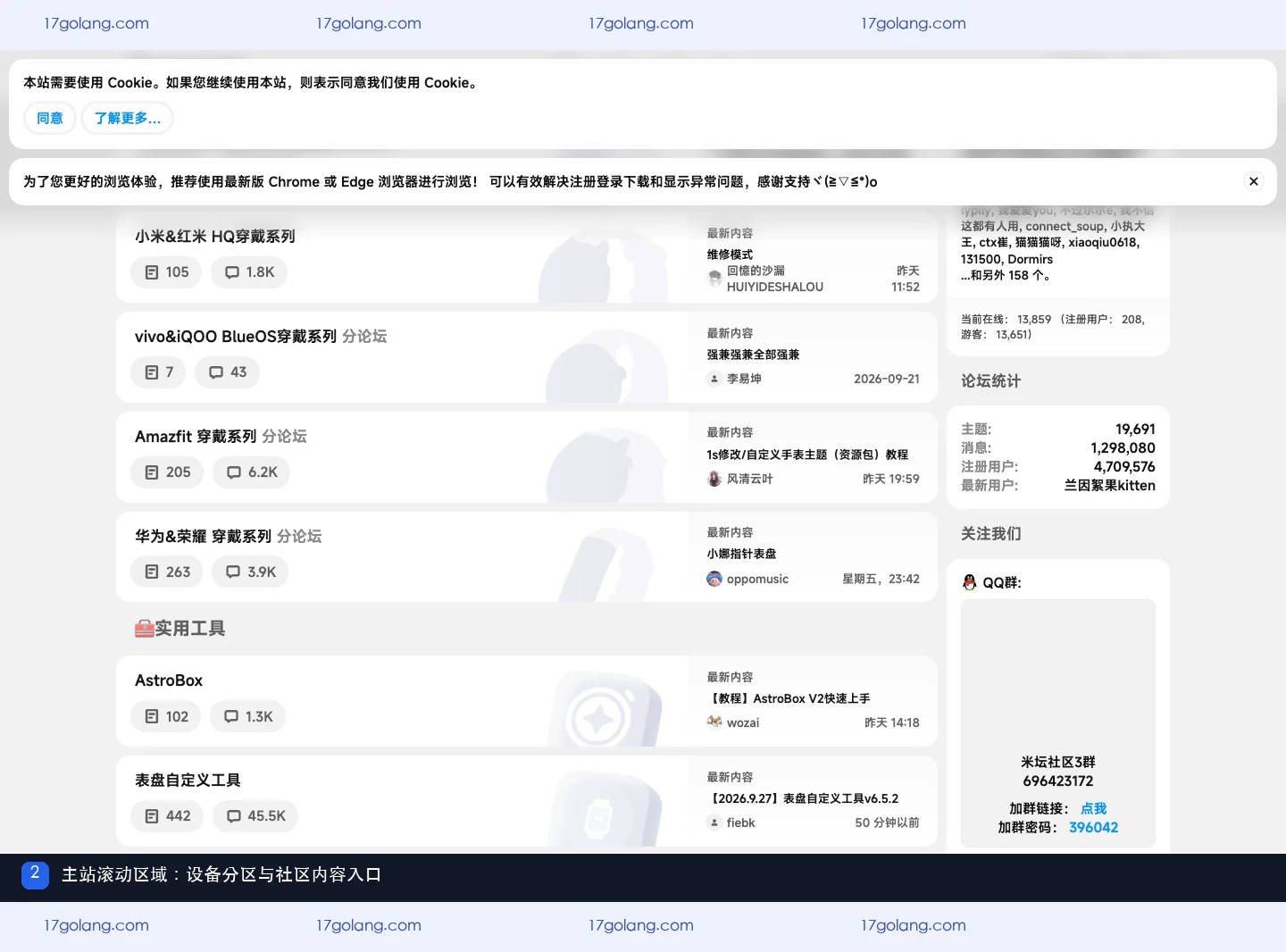Open the 实用工具 category heading
The image size is (1286, 952).
pos(180,629)
